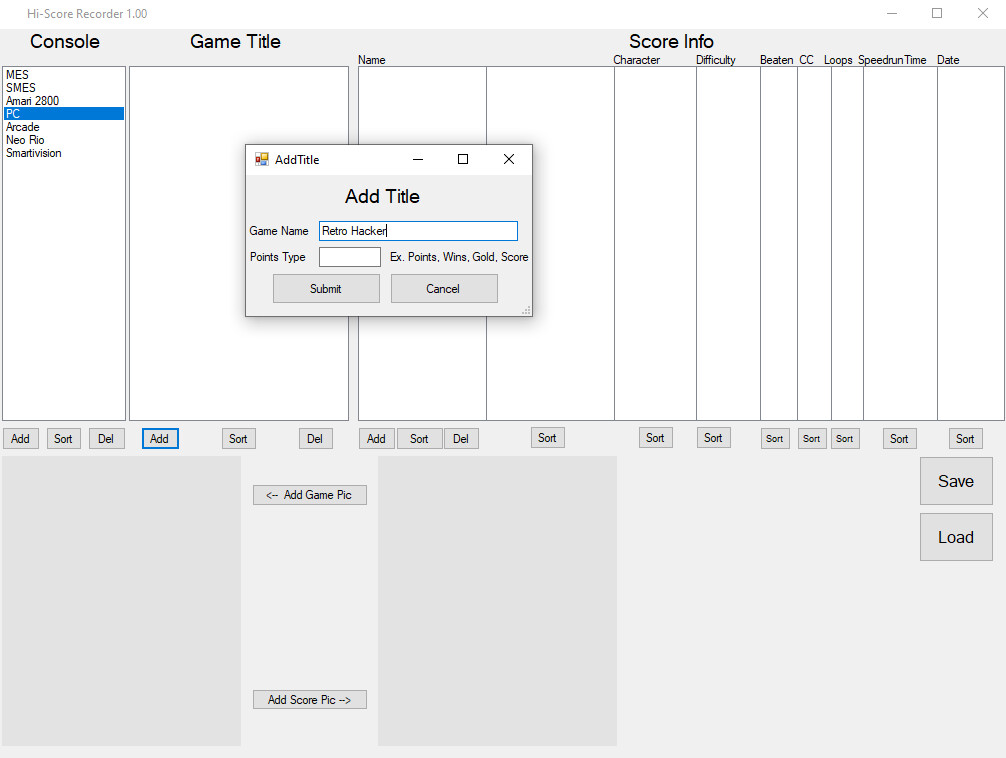The height and width of the screenshot is (758, 1006).
Task: Sort the Difficulty column
Action: pyautogui.click(x=713, y=438)
